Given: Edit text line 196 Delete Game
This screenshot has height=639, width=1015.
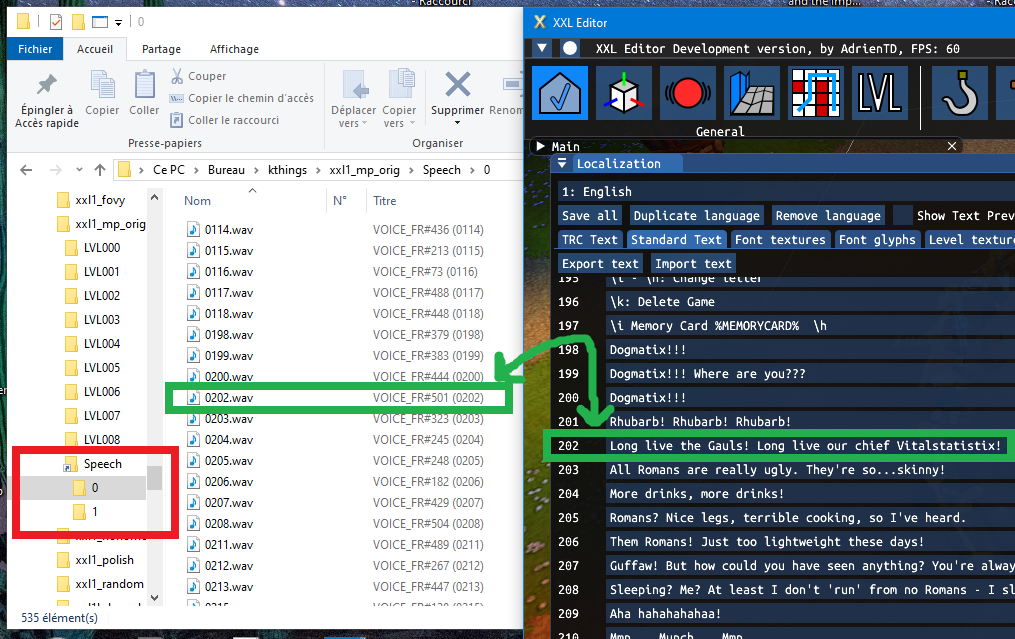Looking at the screenshot, I should coord(810,302).
